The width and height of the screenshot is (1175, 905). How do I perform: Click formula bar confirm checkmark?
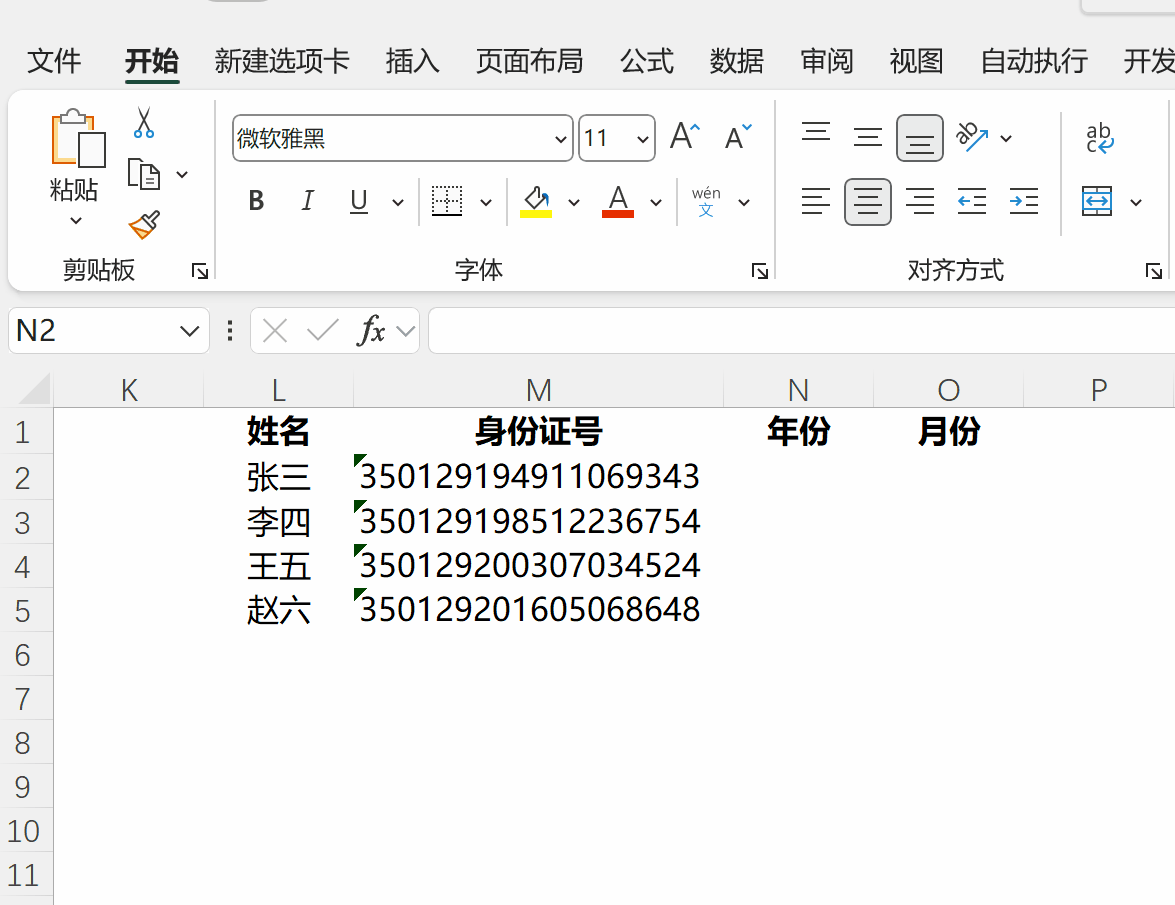pyautogui.click(x=323, y=330)
